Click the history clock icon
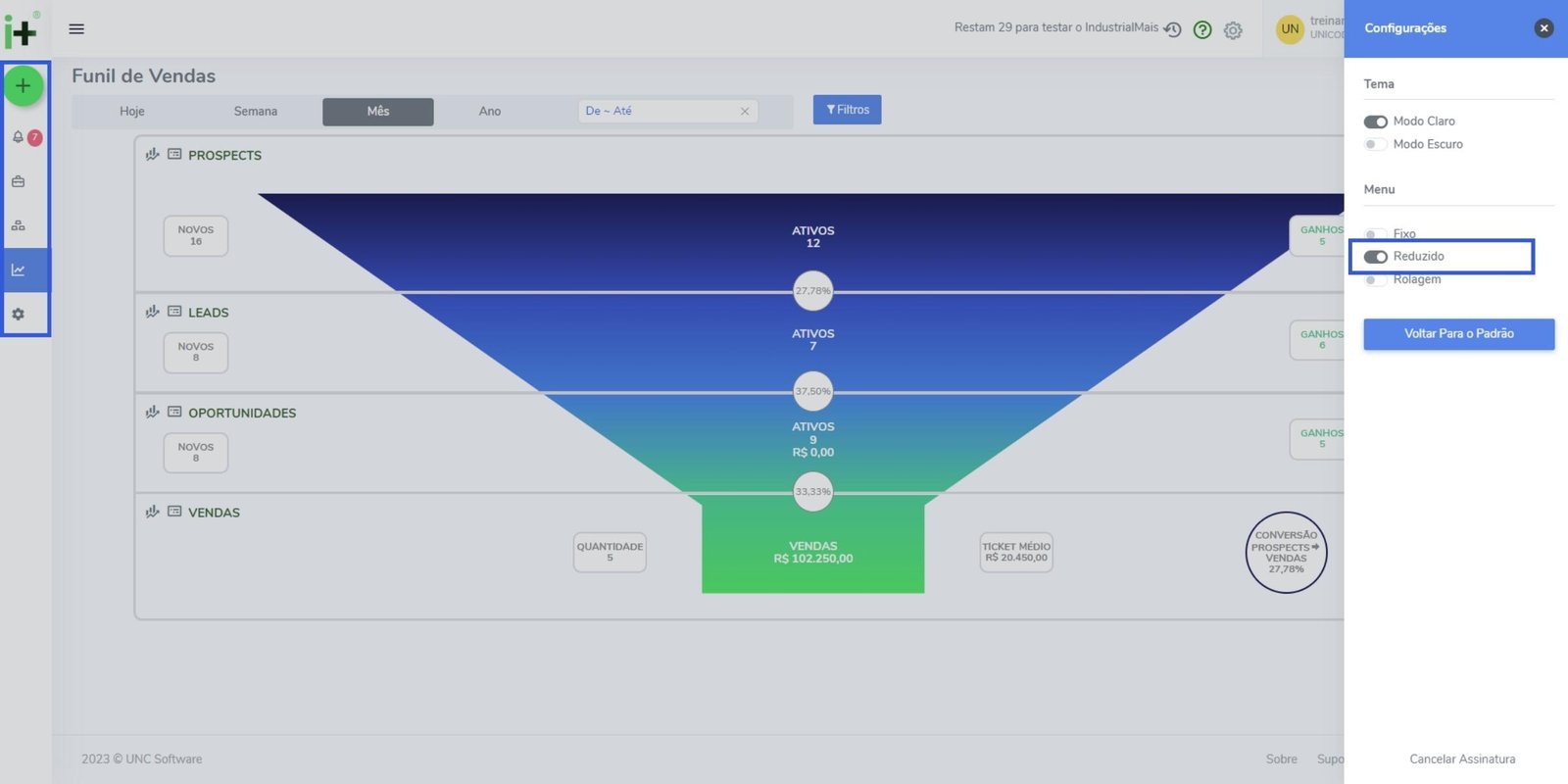The height and width of the screenshot is (784, 1568). 1172,29
